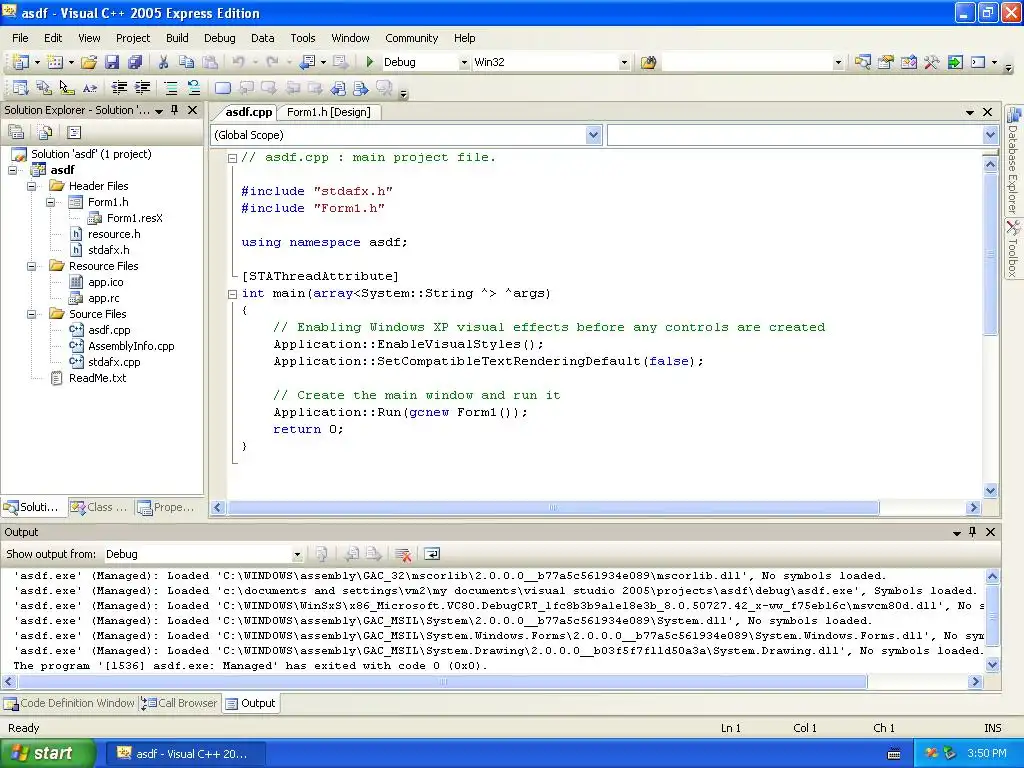The width and height of the screenshot is (1024, 768).
Task: Collapse the Form1.h node
Action: point(50,202)
